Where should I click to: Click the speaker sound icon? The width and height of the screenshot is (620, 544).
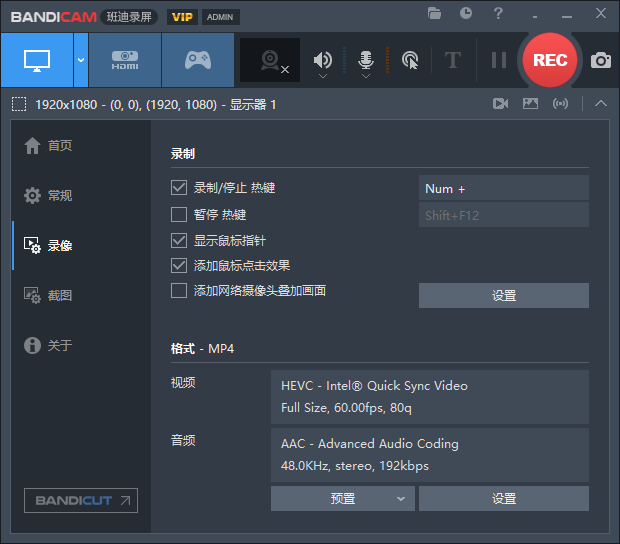pos(322,60)
